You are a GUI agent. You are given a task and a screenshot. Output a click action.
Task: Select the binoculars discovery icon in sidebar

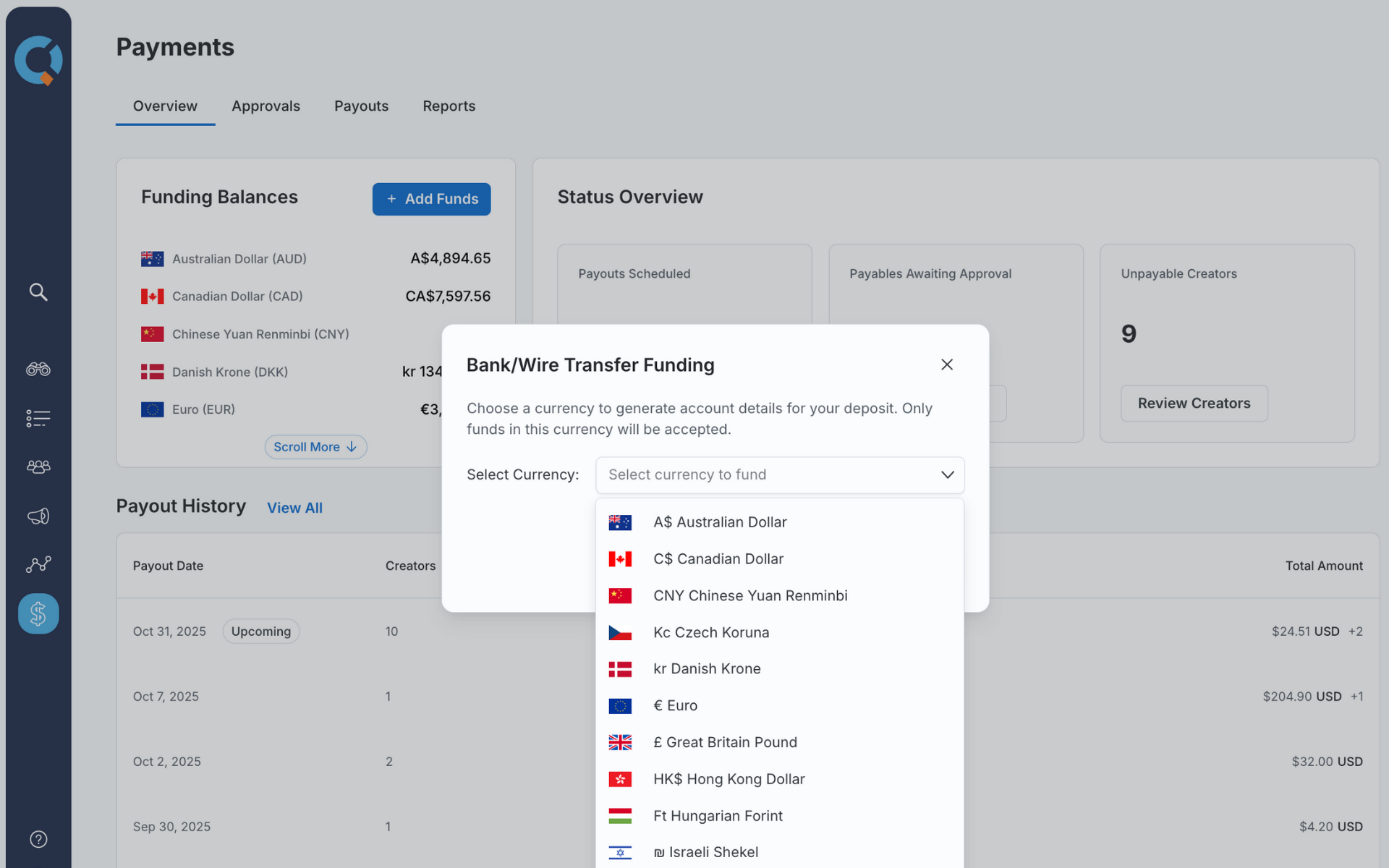(x=38, y=369)
